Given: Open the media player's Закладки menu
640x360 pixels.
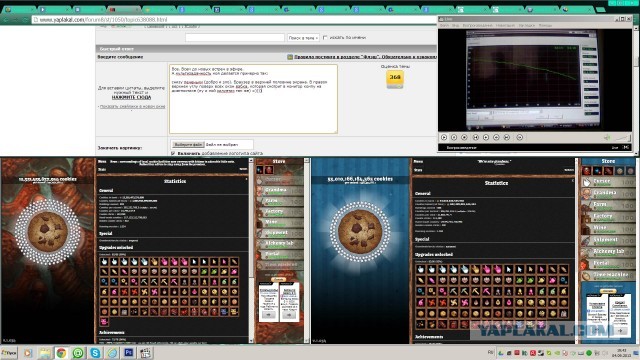Looking at the screenshot, I should coord(527,25).
